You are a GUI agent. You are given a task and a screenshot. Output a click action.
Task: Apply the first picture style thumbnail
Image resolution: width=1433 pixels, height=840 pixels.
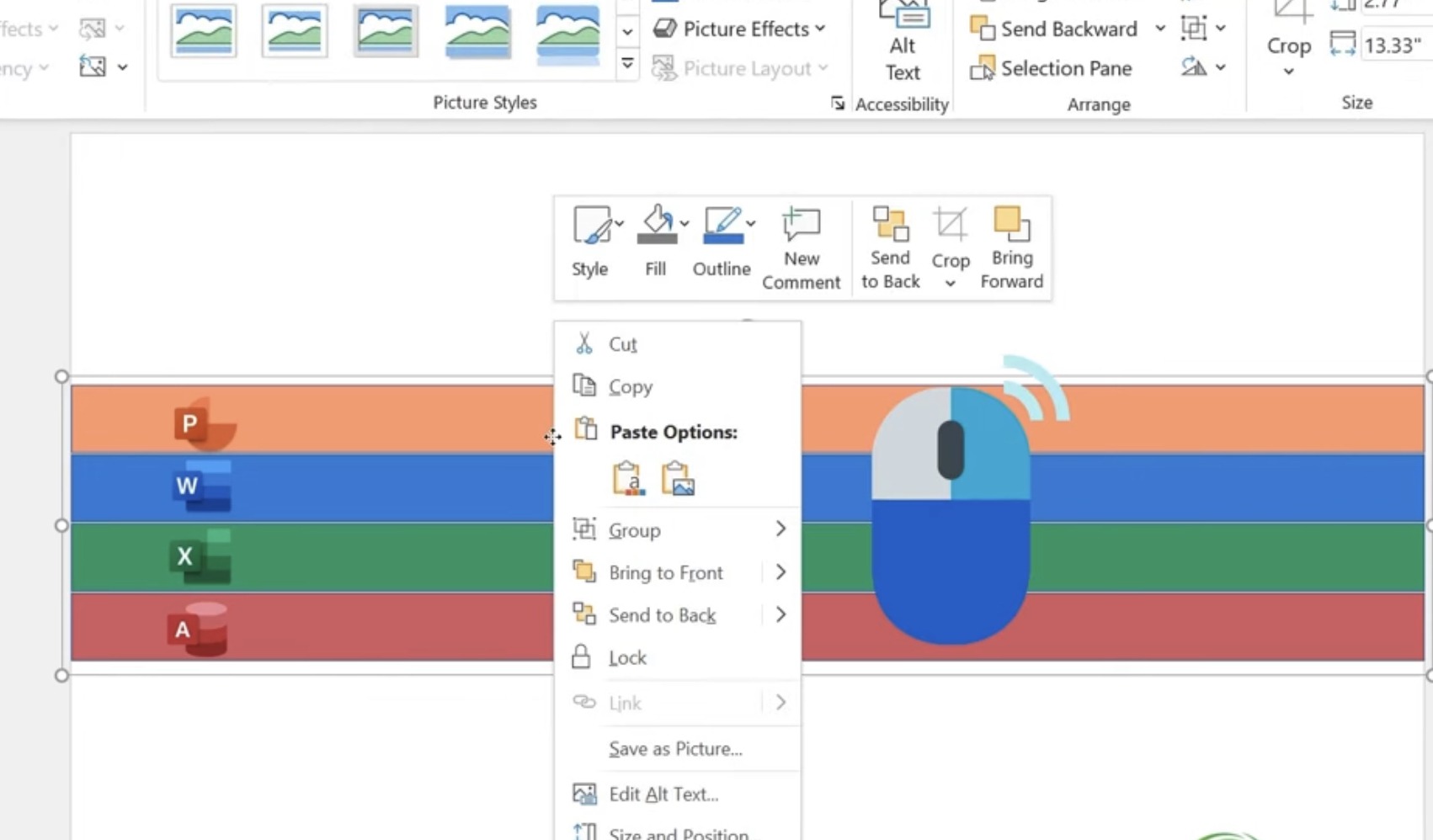pos(204,31)
